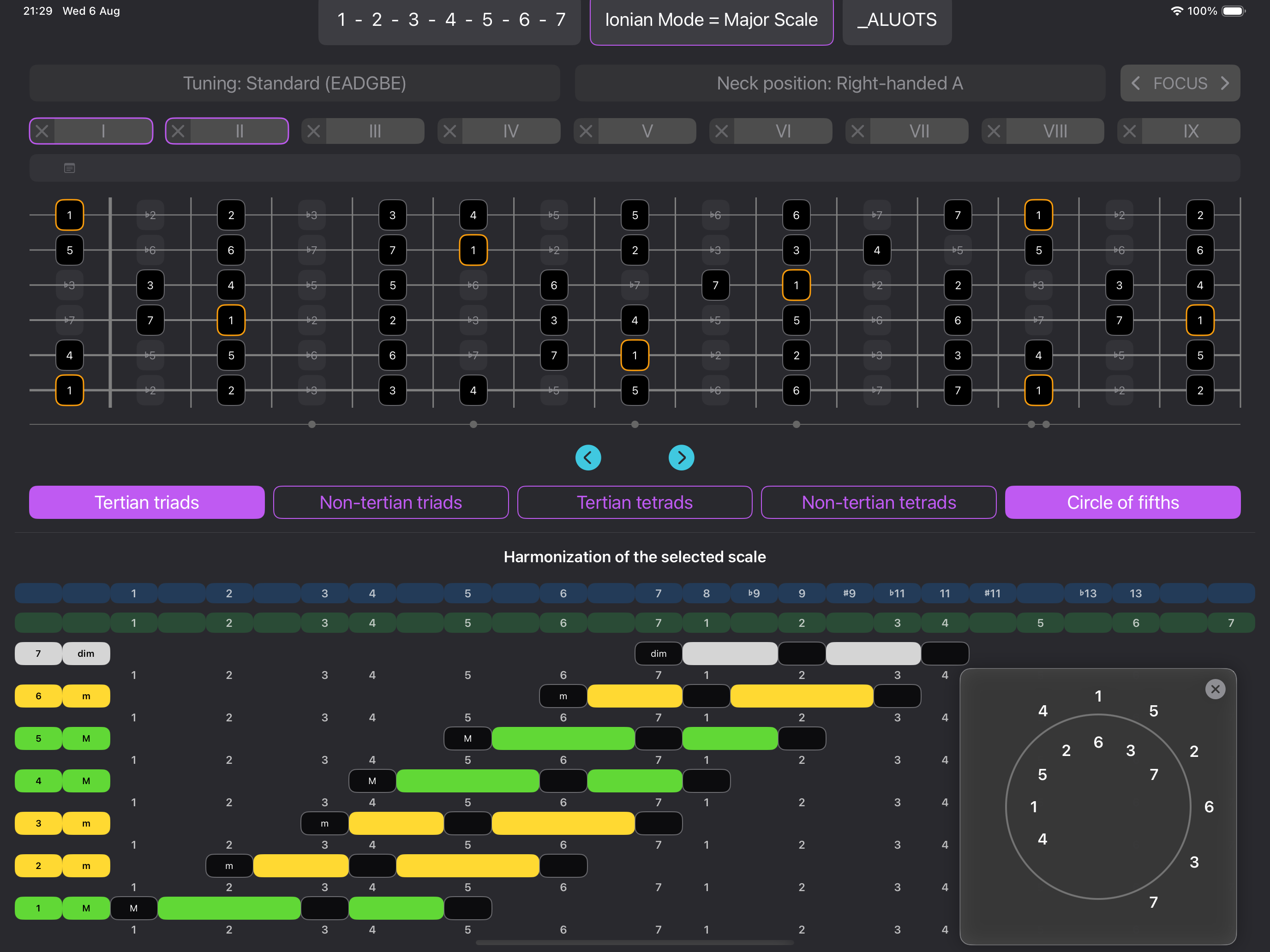Screen dimensions: 1270x952
Task: Click degree 6 yellow label
Action: 38,696
